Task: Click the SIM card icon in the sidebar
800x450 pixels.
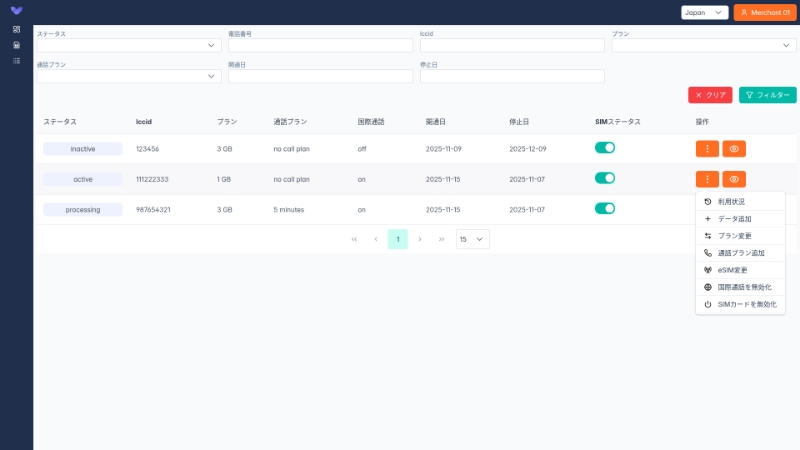Action: coord(16,45)
